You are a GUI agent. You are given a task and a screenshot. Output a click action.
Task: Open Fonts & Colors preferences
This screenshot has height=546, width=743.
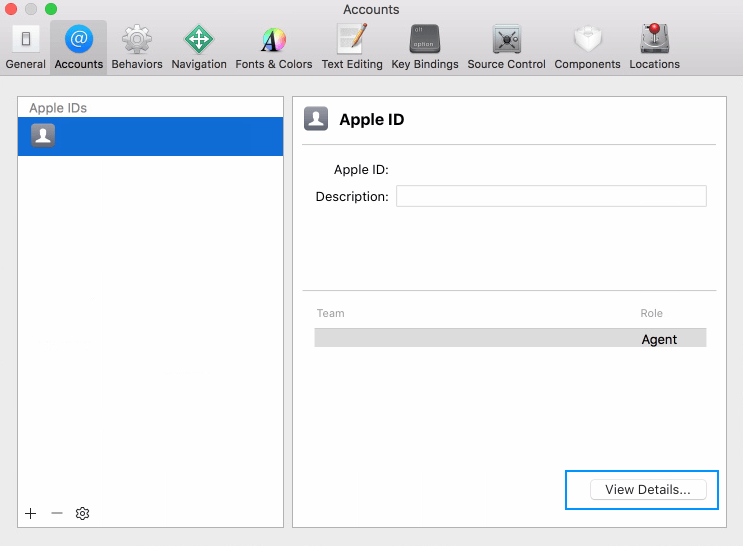point(273,47)
